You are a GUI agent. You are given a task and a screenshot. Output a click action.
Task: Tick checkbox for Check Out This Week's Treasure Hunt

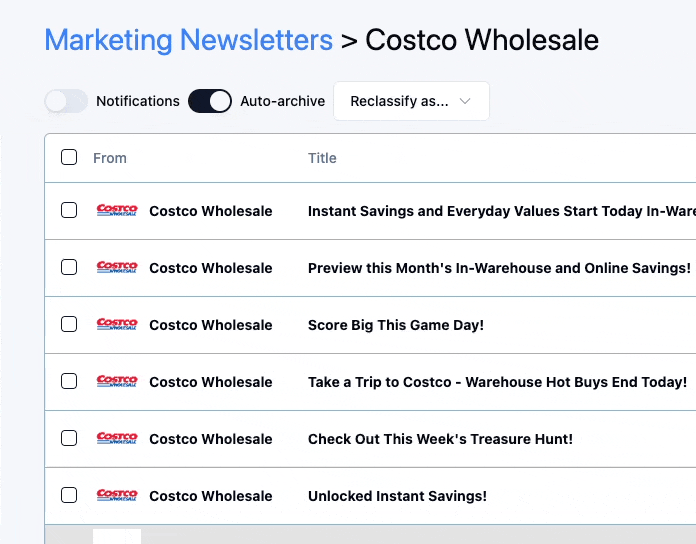pyautogui.click(x=69, y=438)
